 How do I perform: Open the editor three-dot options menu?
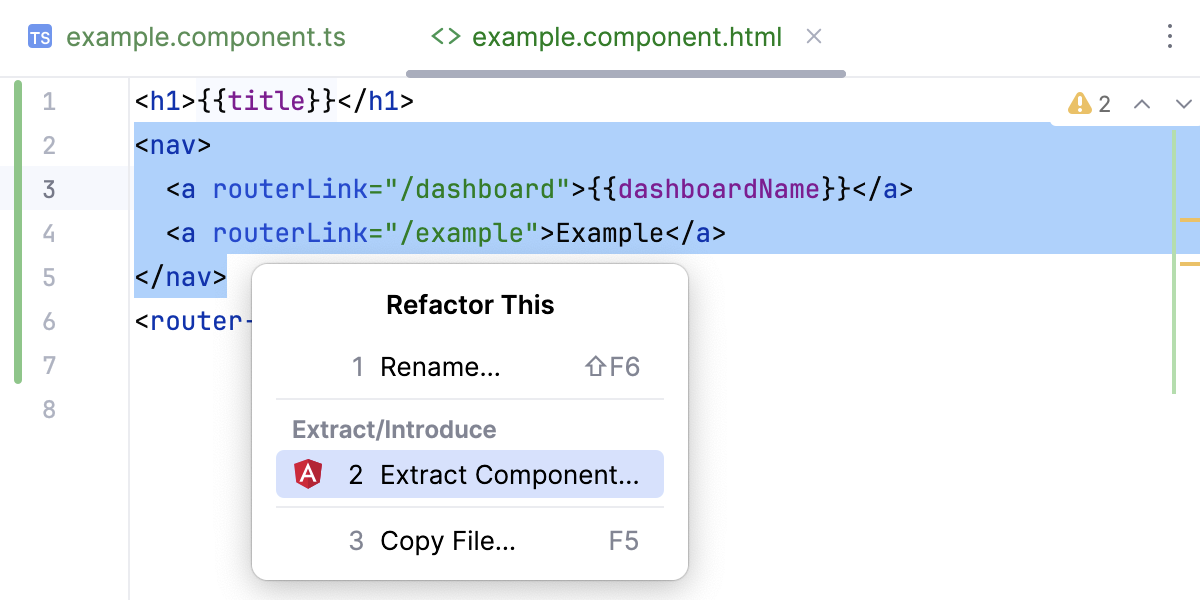tap(1169, 36)
